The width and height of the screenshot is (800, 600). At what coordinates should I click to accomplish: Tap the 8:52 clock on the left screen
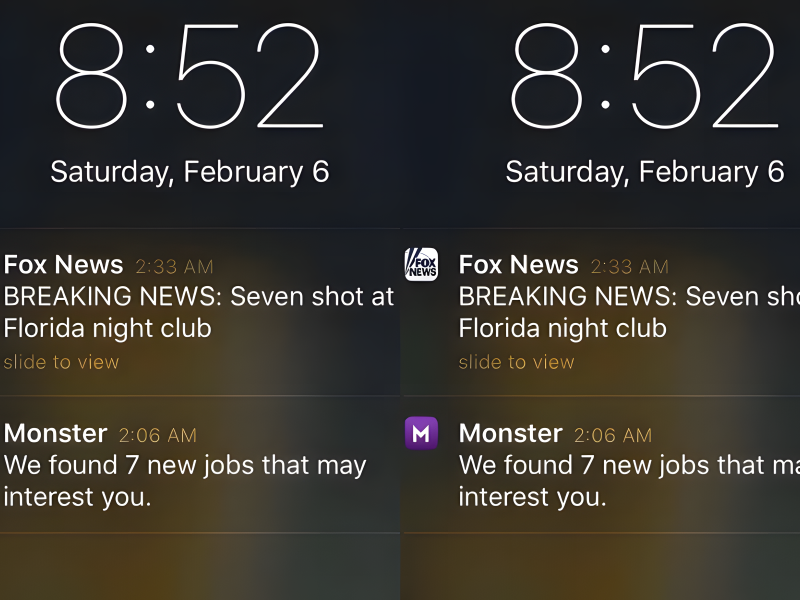point(189,77)
